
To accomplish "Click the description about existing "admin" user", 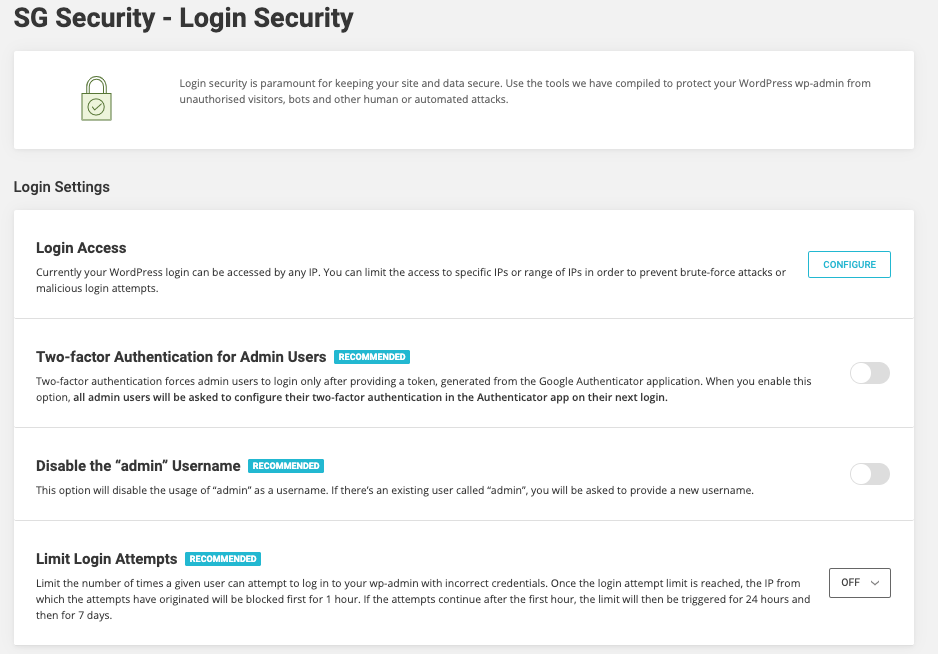I will (x=394, y=490).
